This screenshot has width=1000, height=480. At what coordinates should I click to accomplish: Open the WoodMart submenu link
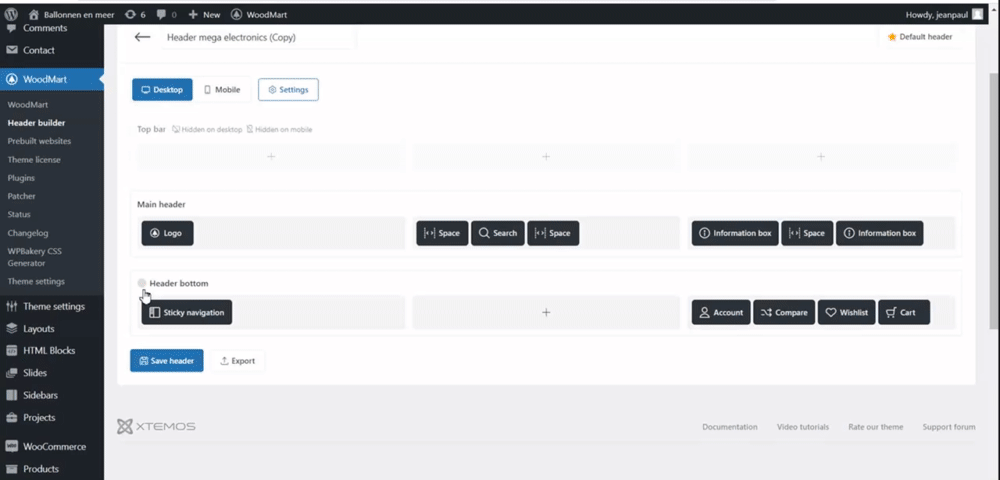[28, 105]
